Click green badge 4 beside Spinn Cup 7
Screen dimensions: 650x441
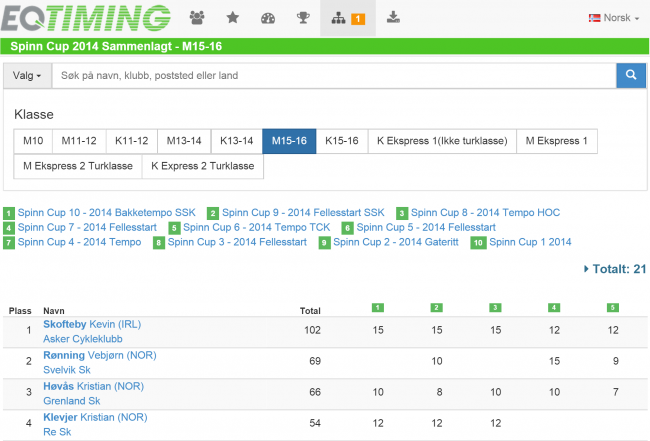click(x=9, y=228)
